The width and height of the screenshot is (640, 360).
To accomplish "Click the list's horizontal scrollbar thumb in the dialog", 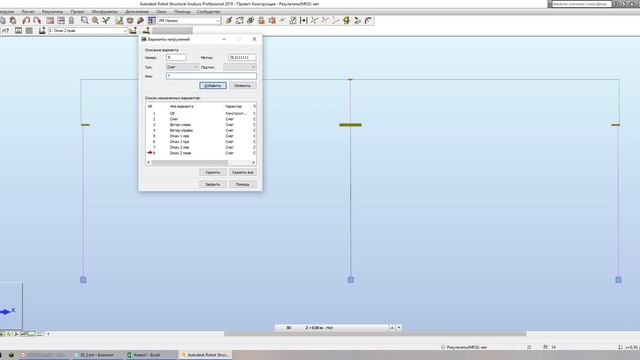I will point(189,162).
